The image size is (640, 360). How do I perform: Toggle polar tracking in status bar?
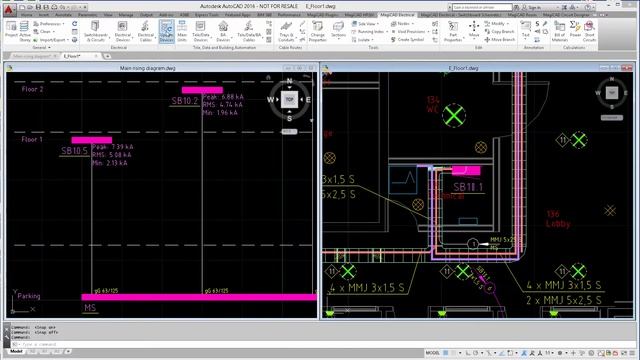(x=475, y=353)
